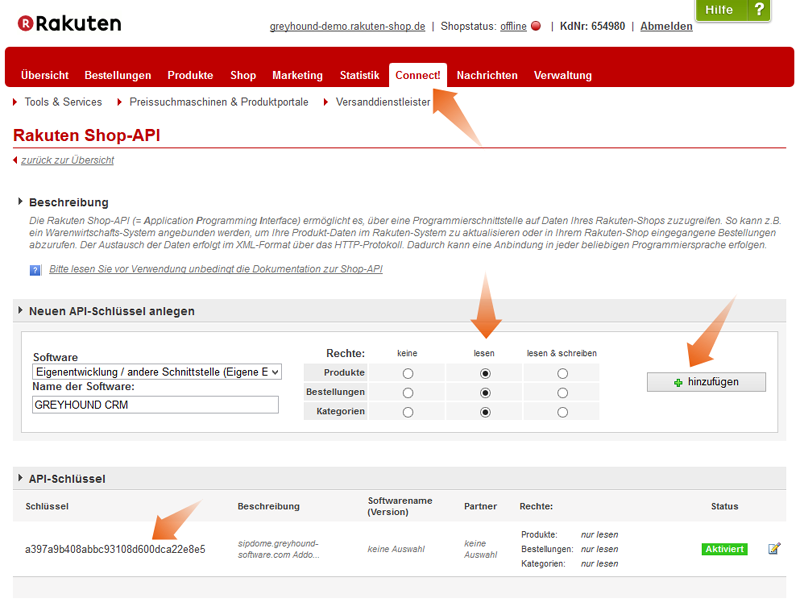Screen dimensions: 800x615
Task: Log out via Abmelden link
Action: pos(666,26)
